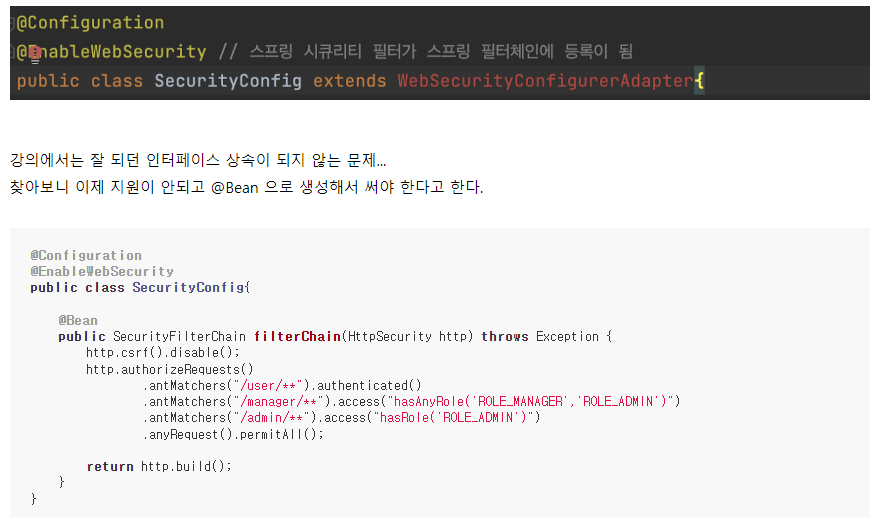Viewport: 889px width, 517px height.
Task: Click the 'extends' keyword in the dark editor
Action: click(349, 80)
